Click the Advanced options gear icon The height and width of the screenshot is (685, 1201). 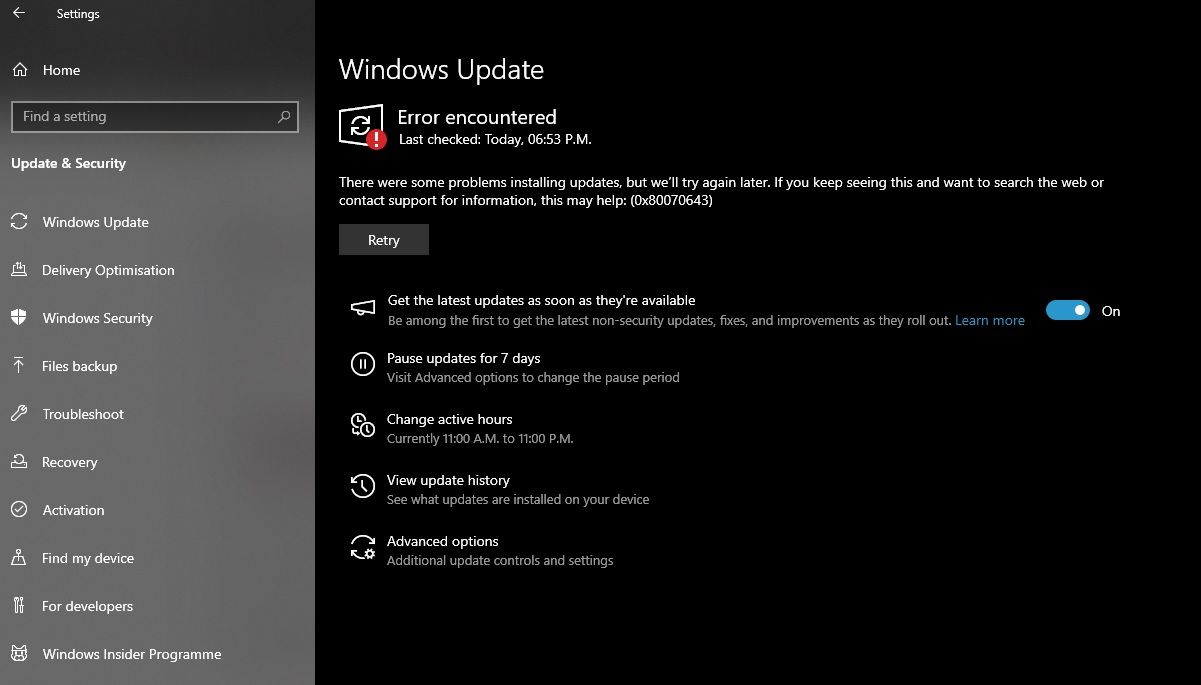point(363,547)
